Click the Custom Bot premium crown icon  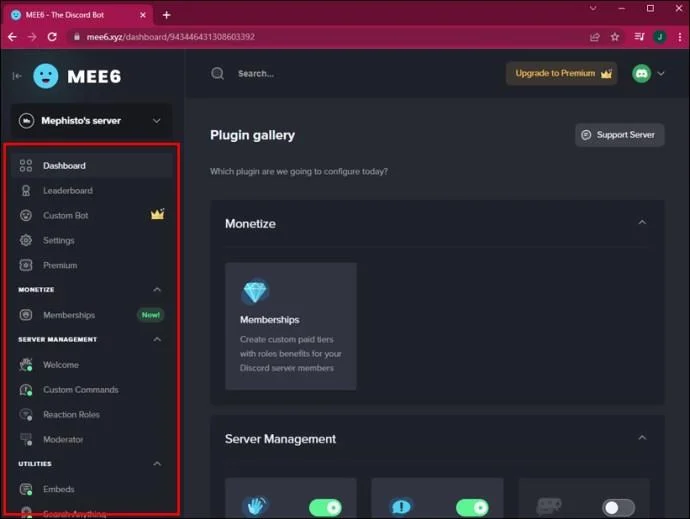coord(158,214)
